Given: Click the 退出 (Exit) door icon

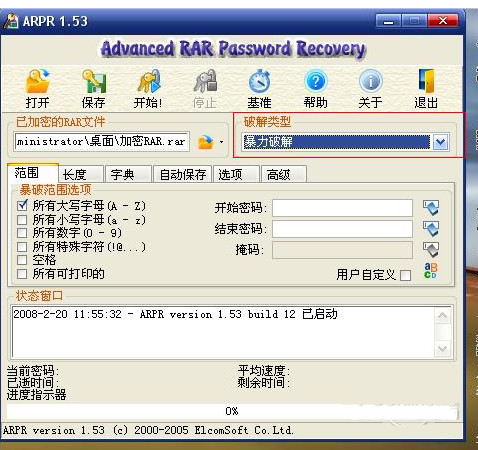Looking at the screenshot, I should [x=426, y=81].
